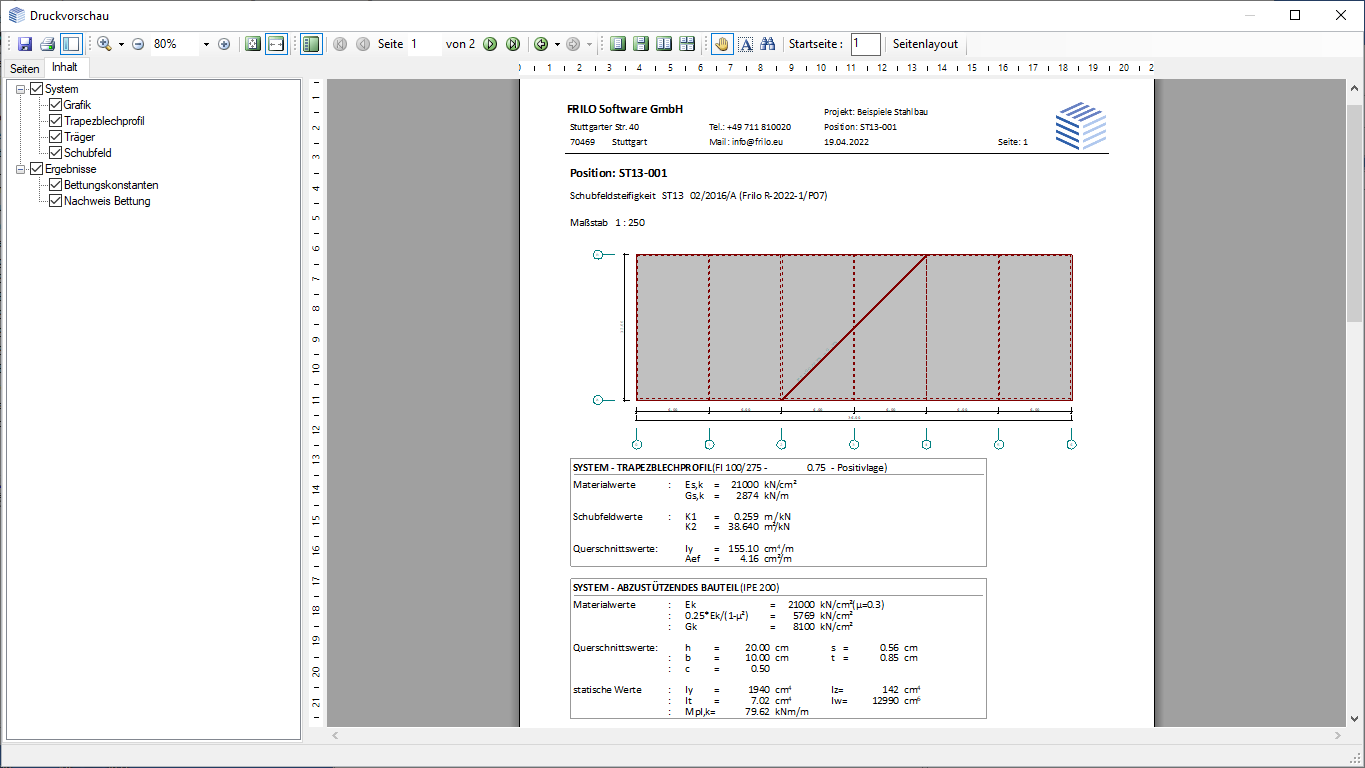Click the fit whole page icon
Screen dimensions: 1365x768
click(x=253, y=44)
